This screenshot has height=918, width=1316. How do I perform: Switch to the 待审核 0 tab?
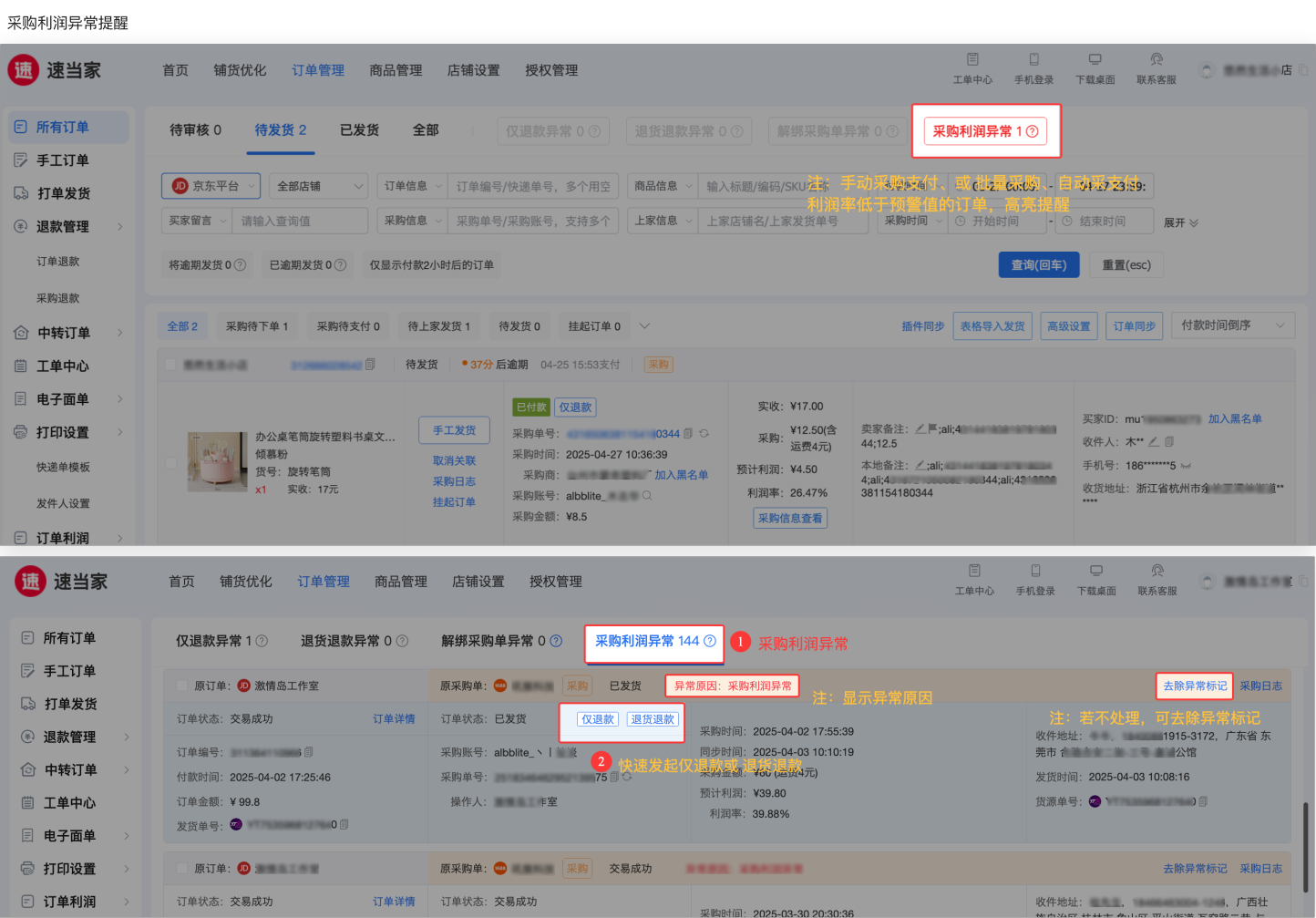pos(195,130)
